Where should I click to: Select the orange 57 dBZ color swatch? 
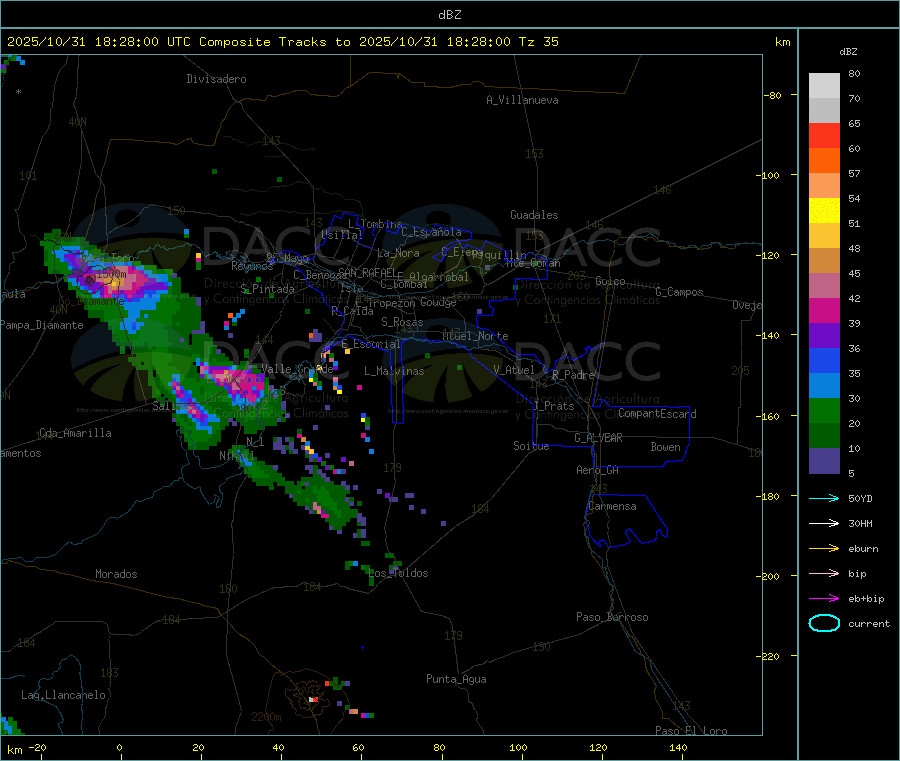pos(824,161)
